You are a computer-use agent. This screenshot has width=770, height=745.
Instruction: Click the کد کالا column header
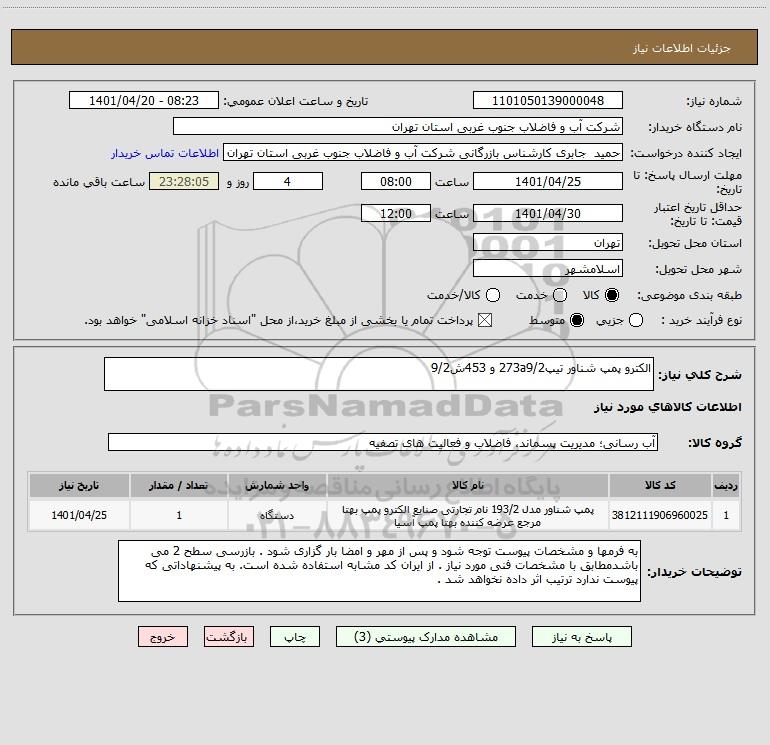click(x=660, y=485)
